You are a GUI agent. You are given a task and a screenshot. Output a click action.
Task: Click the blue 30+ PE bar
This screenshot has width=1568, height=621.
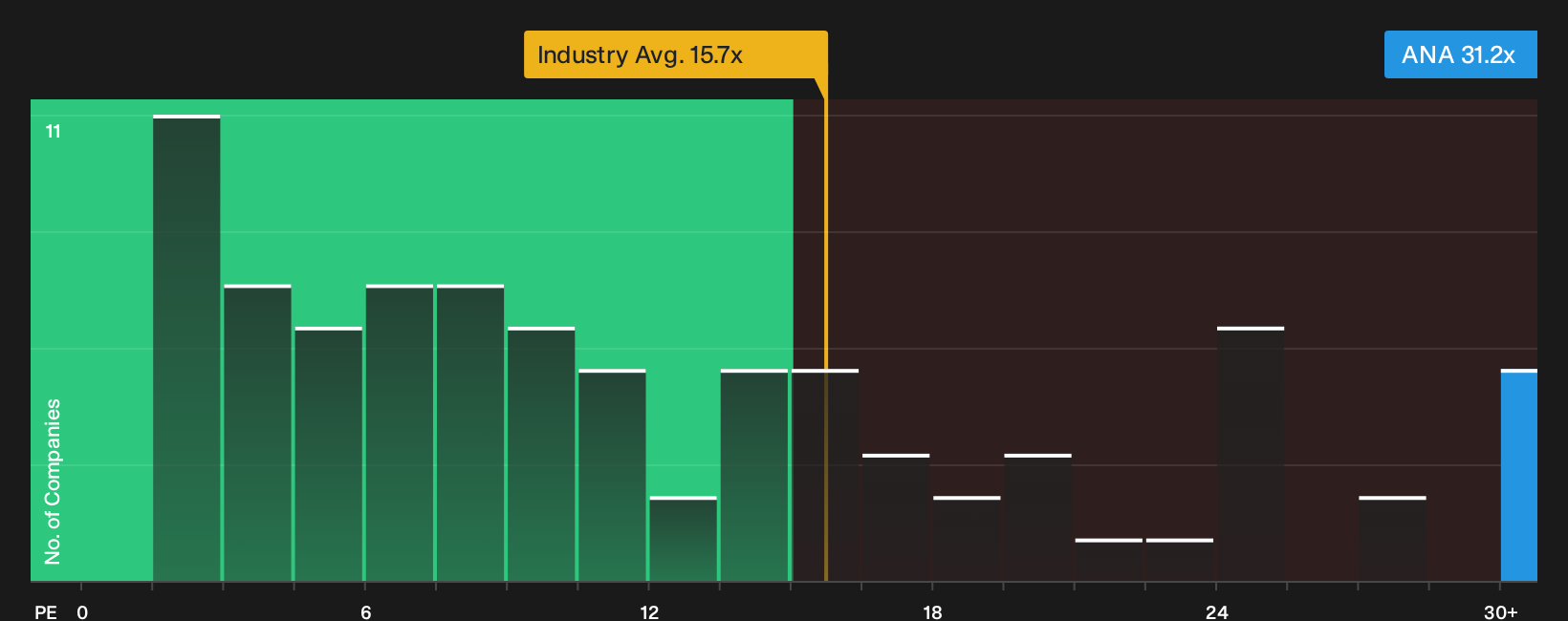[x=1519, y=475]
